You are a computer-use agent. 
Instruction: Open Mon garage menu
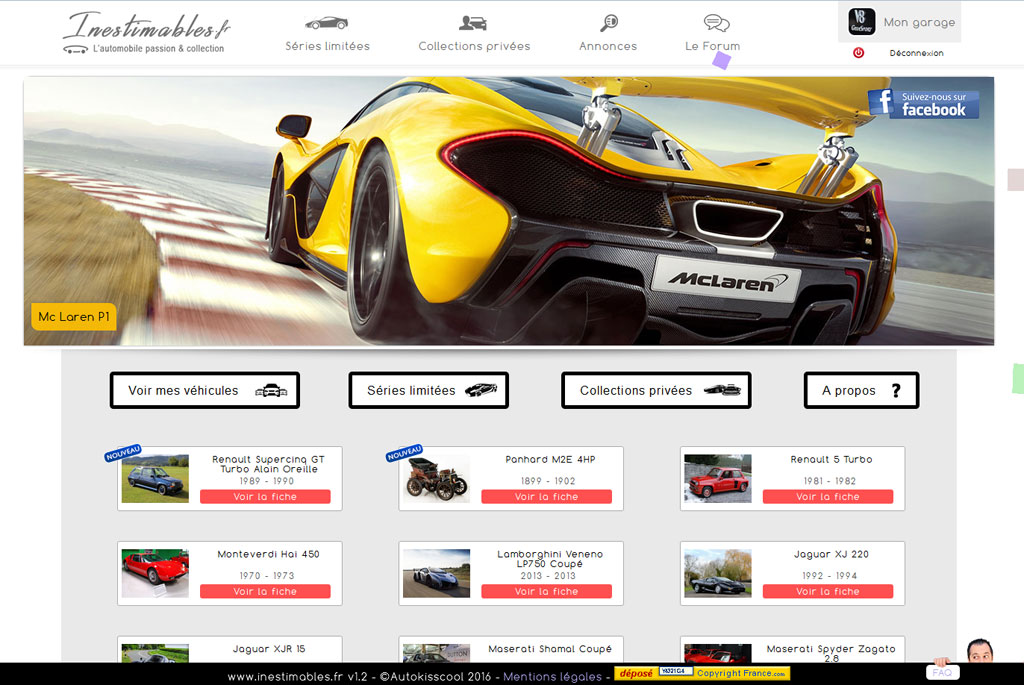(919, 22)
